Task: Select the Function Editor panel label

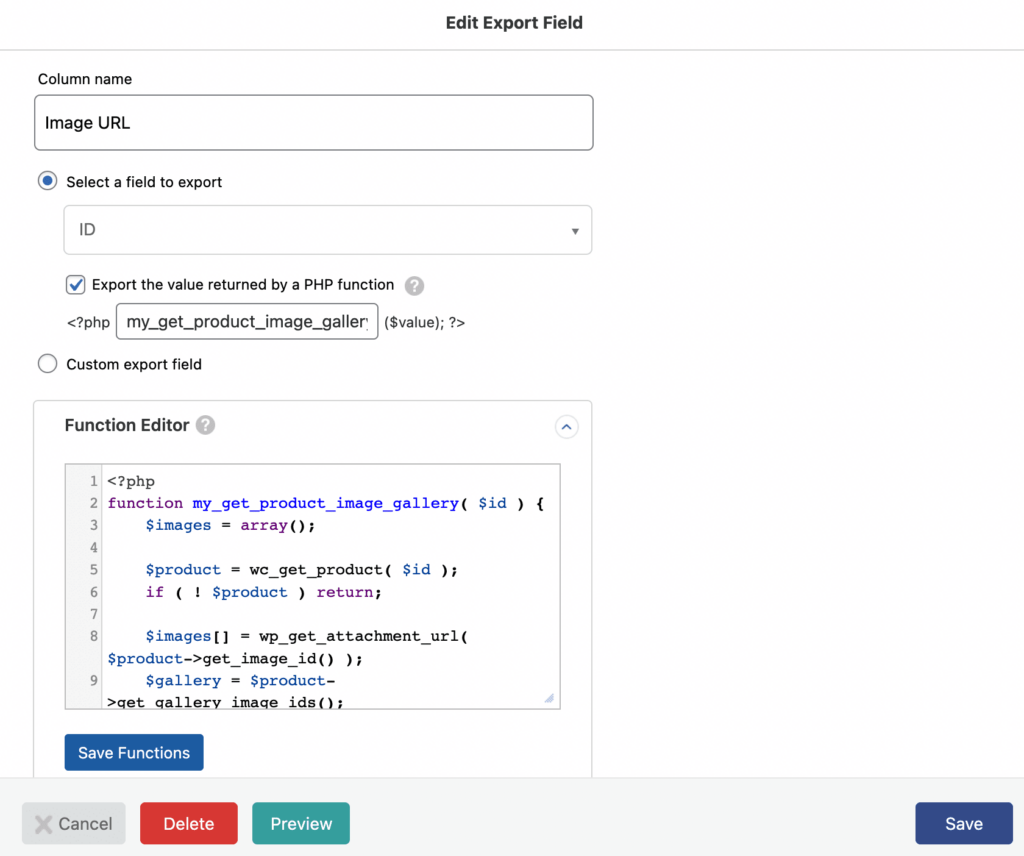Action: click(129, 425)
